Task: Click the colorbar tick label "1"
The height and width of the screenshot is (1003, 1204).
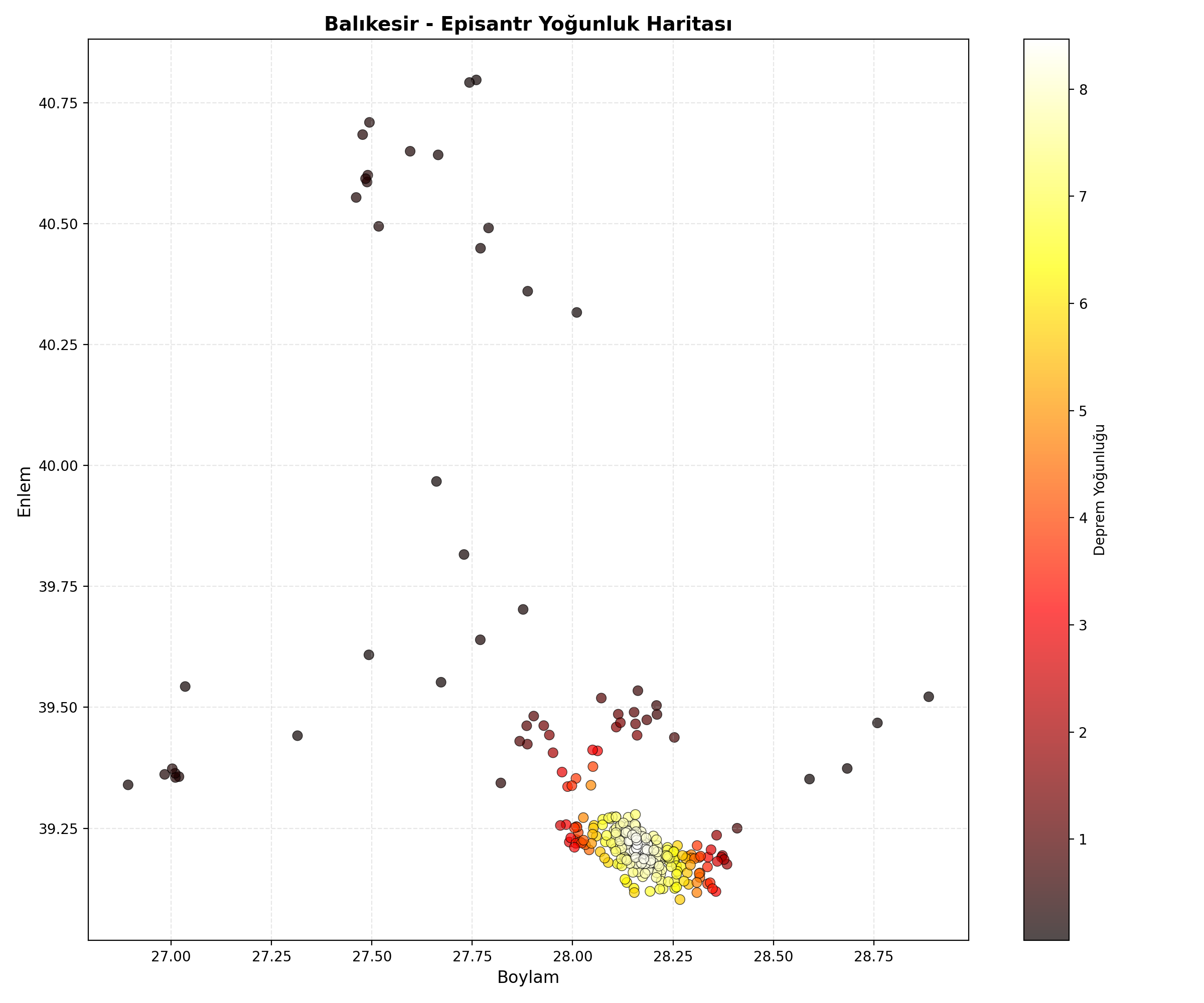Action: coord(1083,840)
